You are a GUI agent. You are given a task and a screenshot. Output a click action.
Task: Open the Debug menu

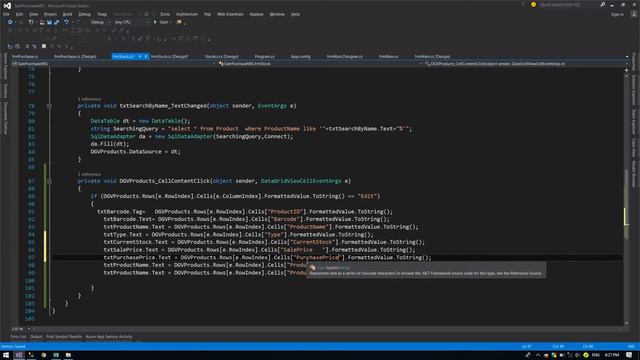(84, 14)
